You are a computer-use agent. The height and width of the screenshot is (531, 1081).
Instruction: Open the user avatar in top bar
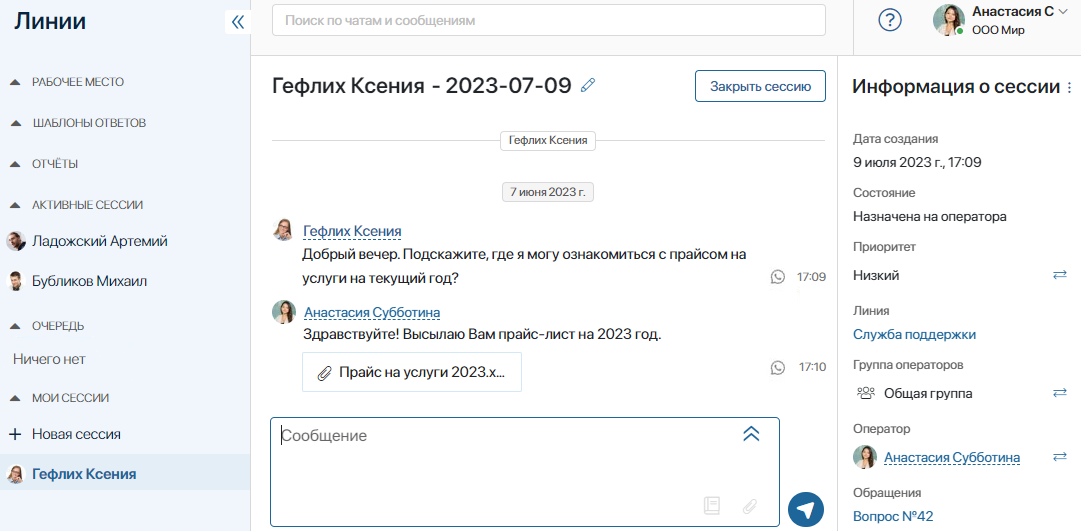point(949,21)
